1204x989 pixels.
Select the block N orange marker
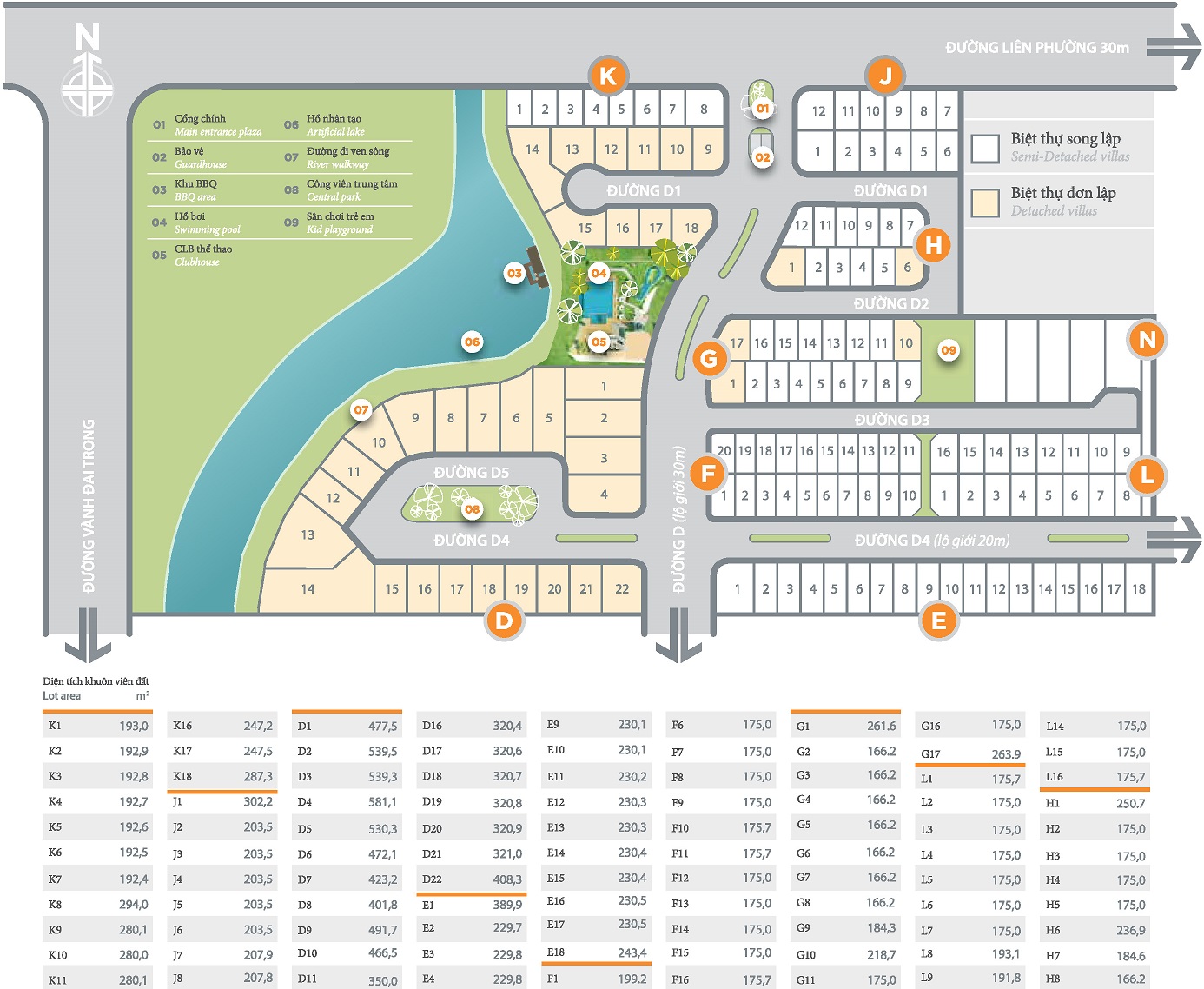[1147, 340]
